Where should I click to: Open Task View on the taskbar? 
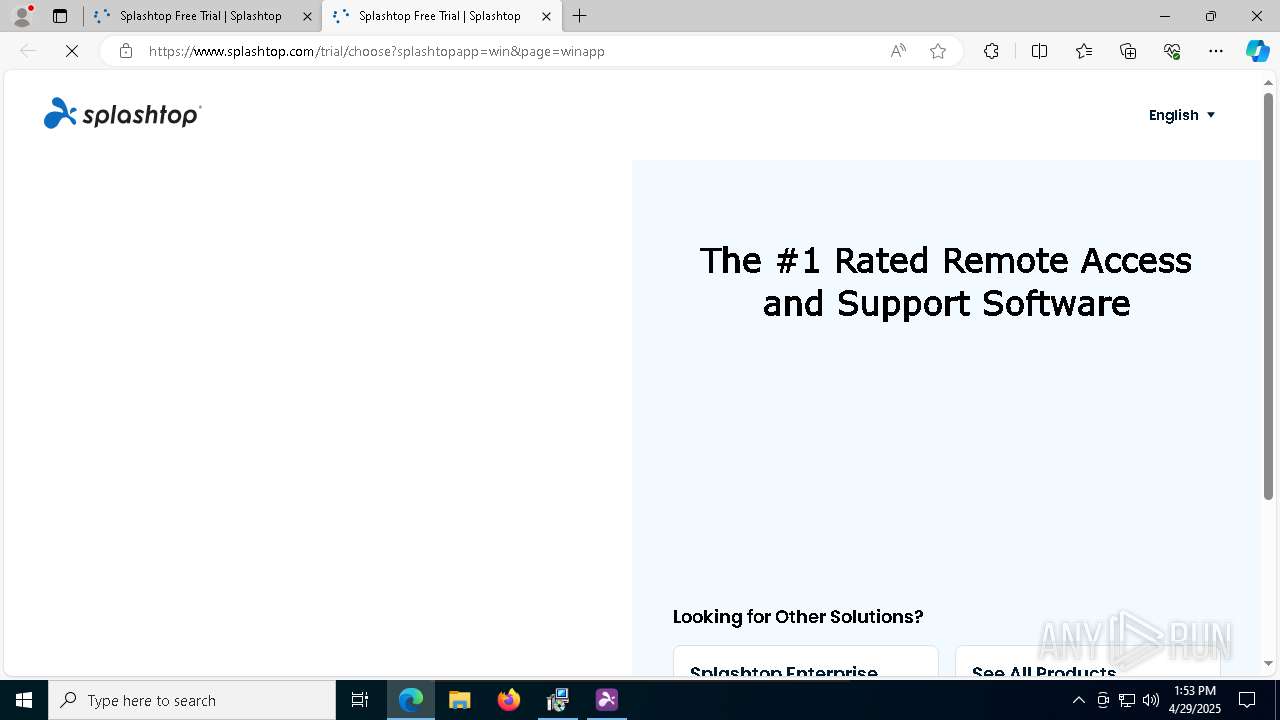[x=360, y=700]
